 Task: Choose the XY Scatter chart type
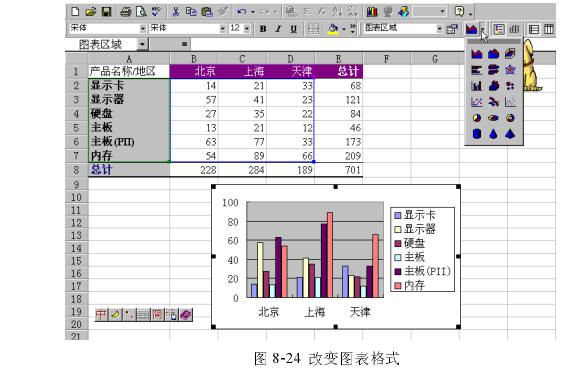[x=510, y=102]
